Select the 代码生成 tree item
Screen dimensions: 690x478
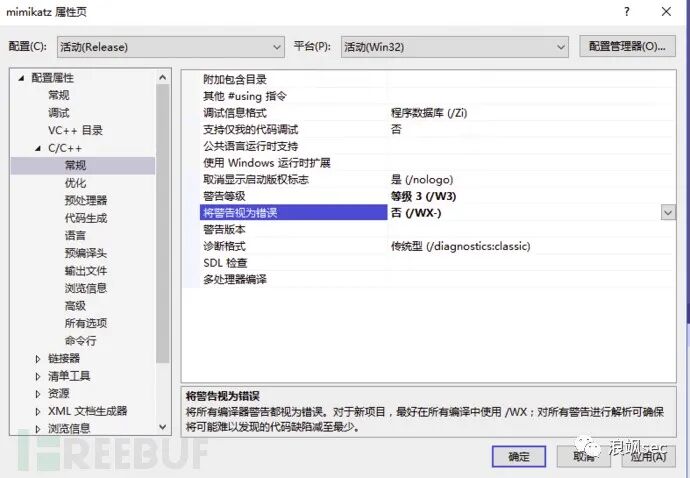[86, 218]
